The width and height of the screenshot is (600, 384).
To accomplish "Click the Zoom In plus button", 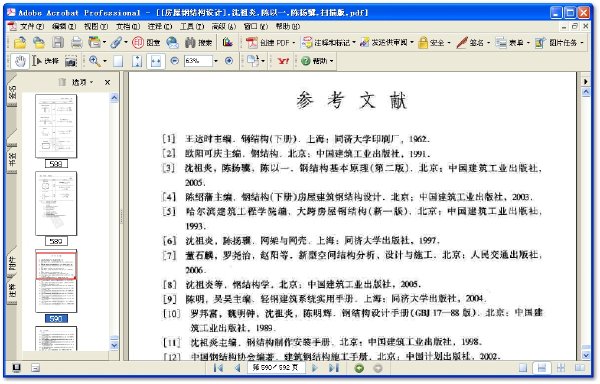I will (229, 61).
